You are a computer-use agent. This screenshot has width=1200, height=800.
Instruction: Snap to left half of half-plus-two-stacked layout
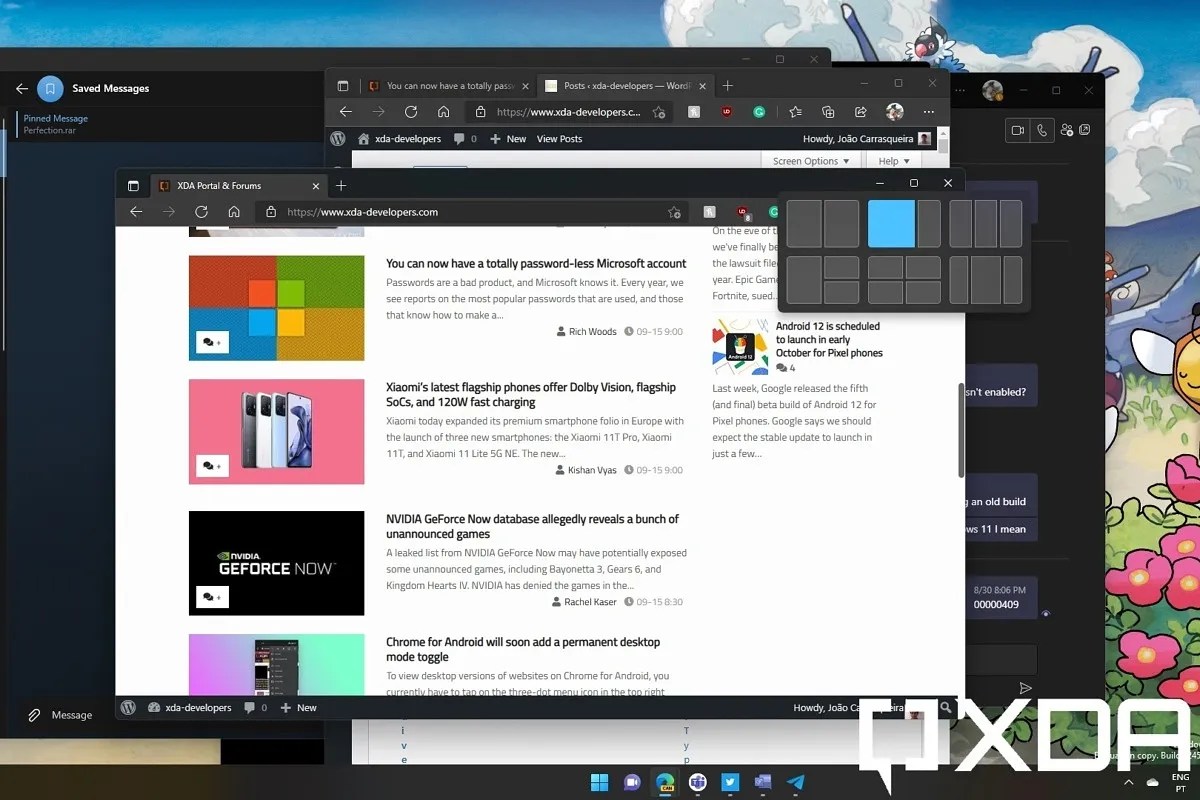point(804,280)
